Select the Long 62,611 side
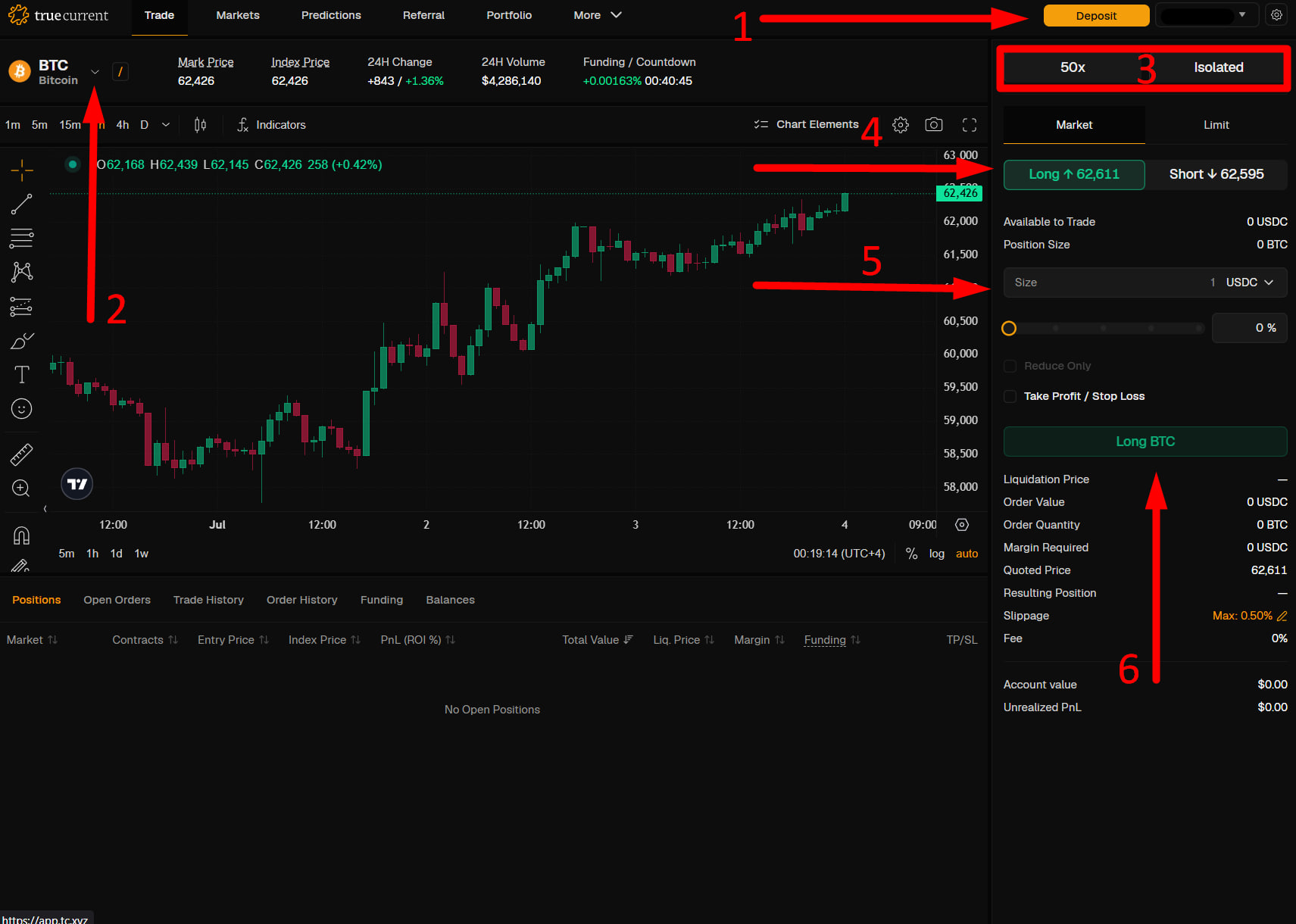1296x924 pixels. click(1074, 174)
